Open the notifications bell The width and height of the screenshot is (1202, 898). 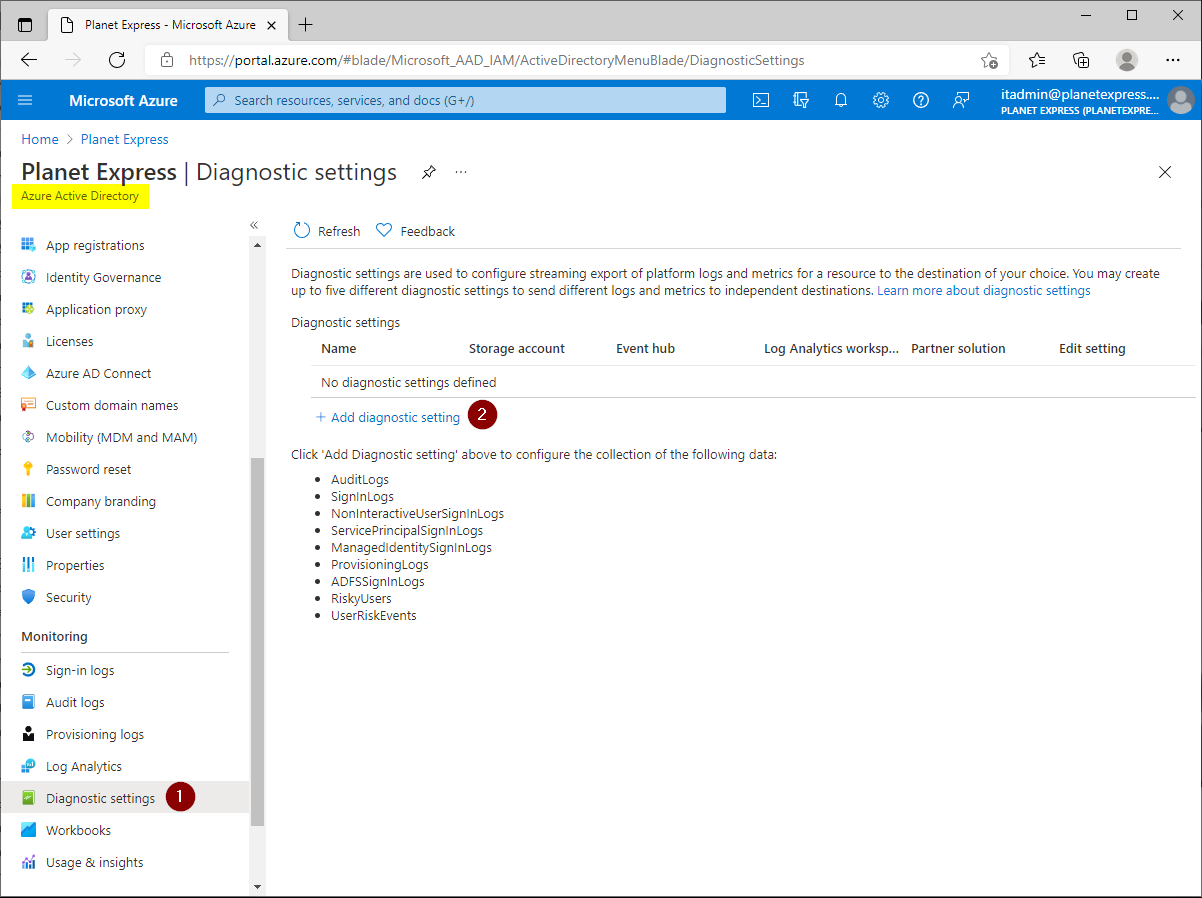(x=841, y=100)
